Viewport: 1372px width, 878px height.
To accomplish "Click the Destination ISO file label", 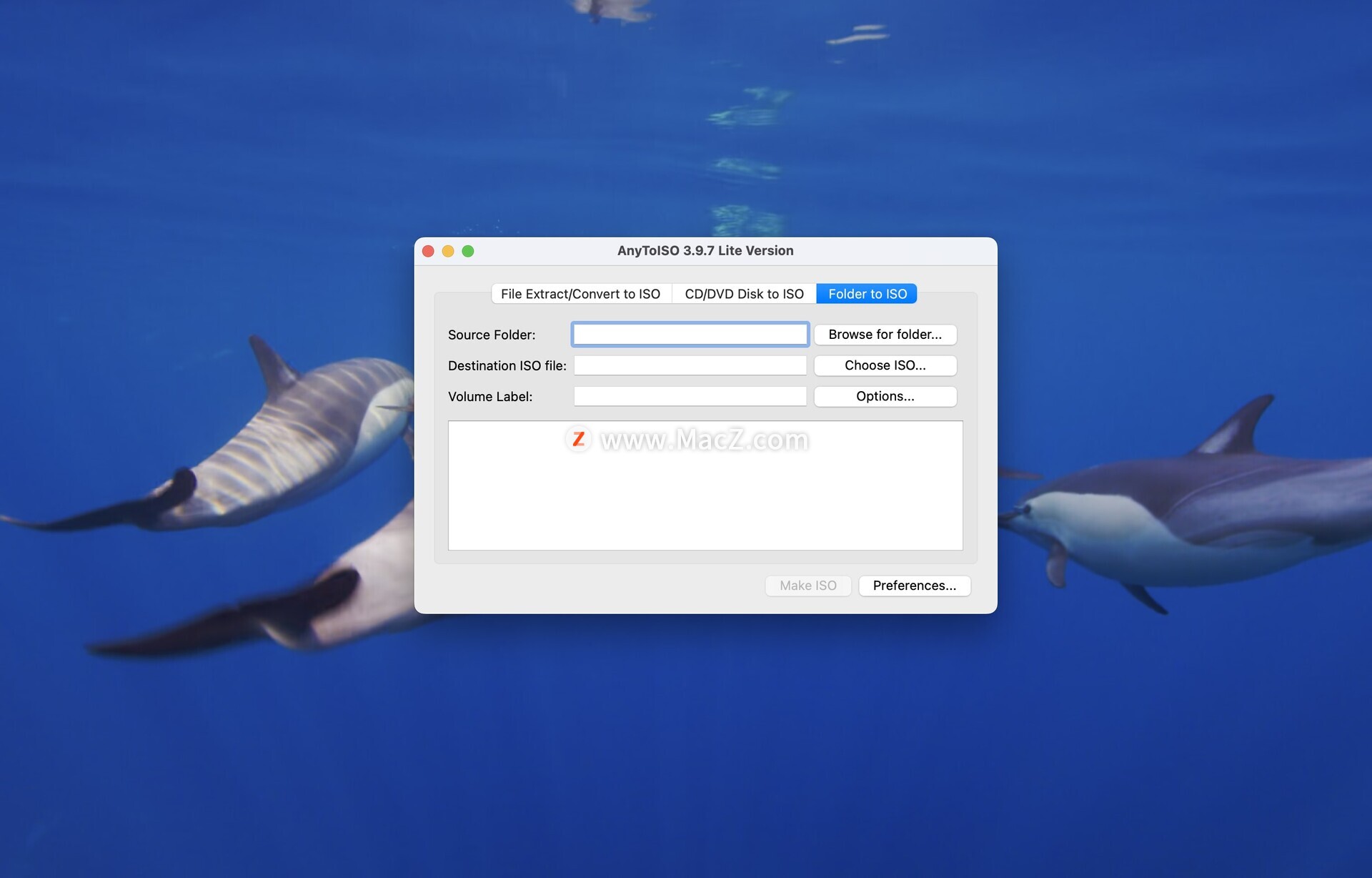I will click(507, 365).
